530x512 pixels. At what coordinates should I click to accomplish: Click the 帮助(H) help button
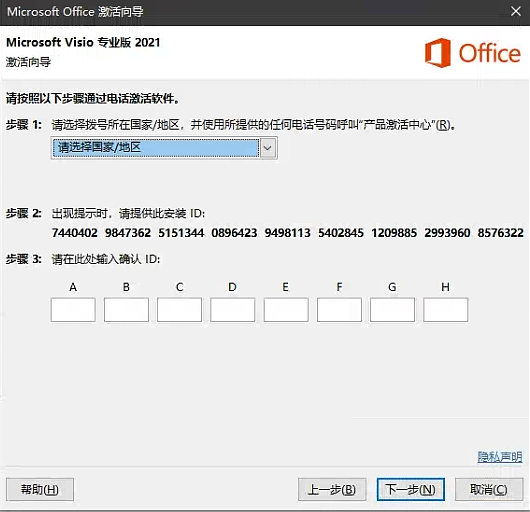(40, 489)
